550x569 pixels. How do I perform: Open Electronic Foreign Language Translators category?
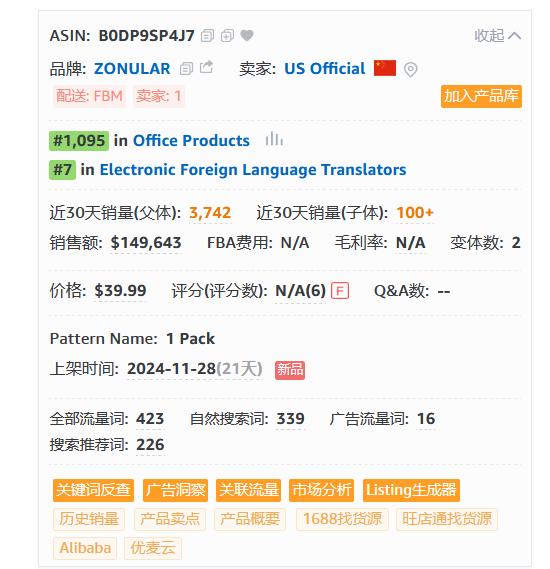(x=253, y=169)
